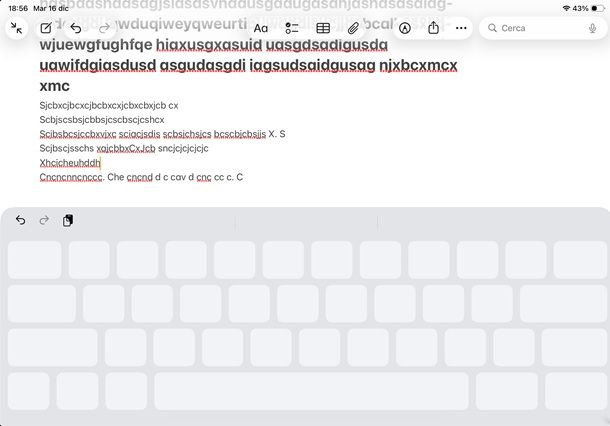Tap heading word 'uawifdgiasdusd'
The width and height of the screenshot is (610, 426).
[x=98, y=65]
